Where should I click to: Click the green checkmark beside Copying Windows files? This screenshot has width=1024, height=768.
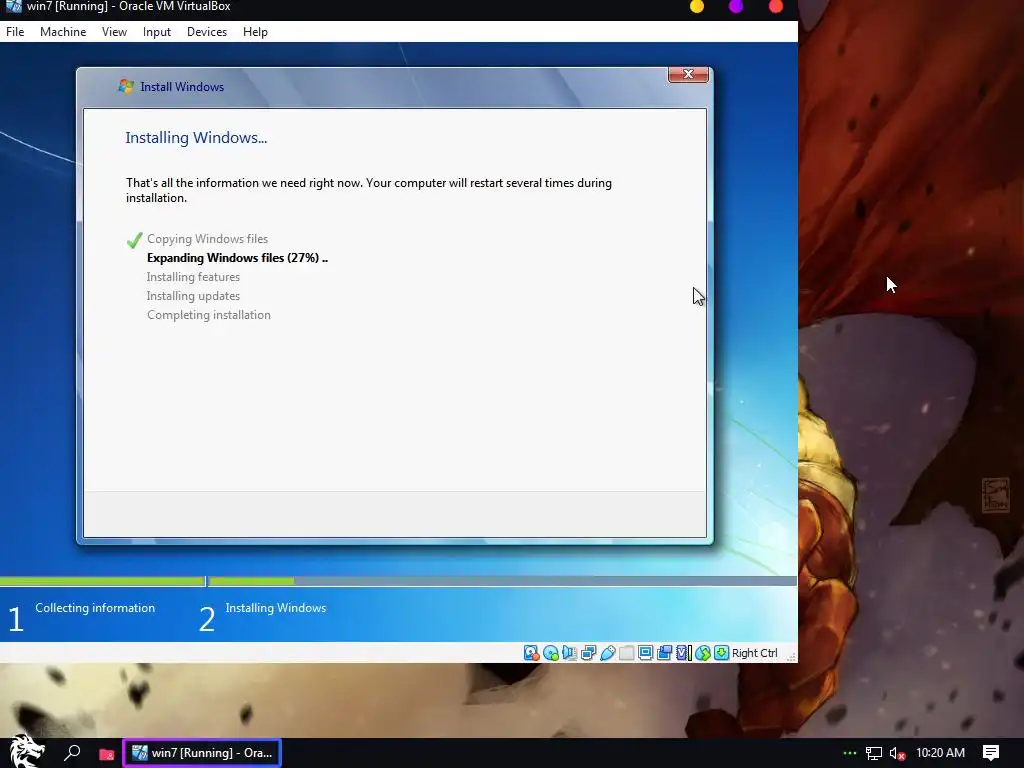(134, 240)
